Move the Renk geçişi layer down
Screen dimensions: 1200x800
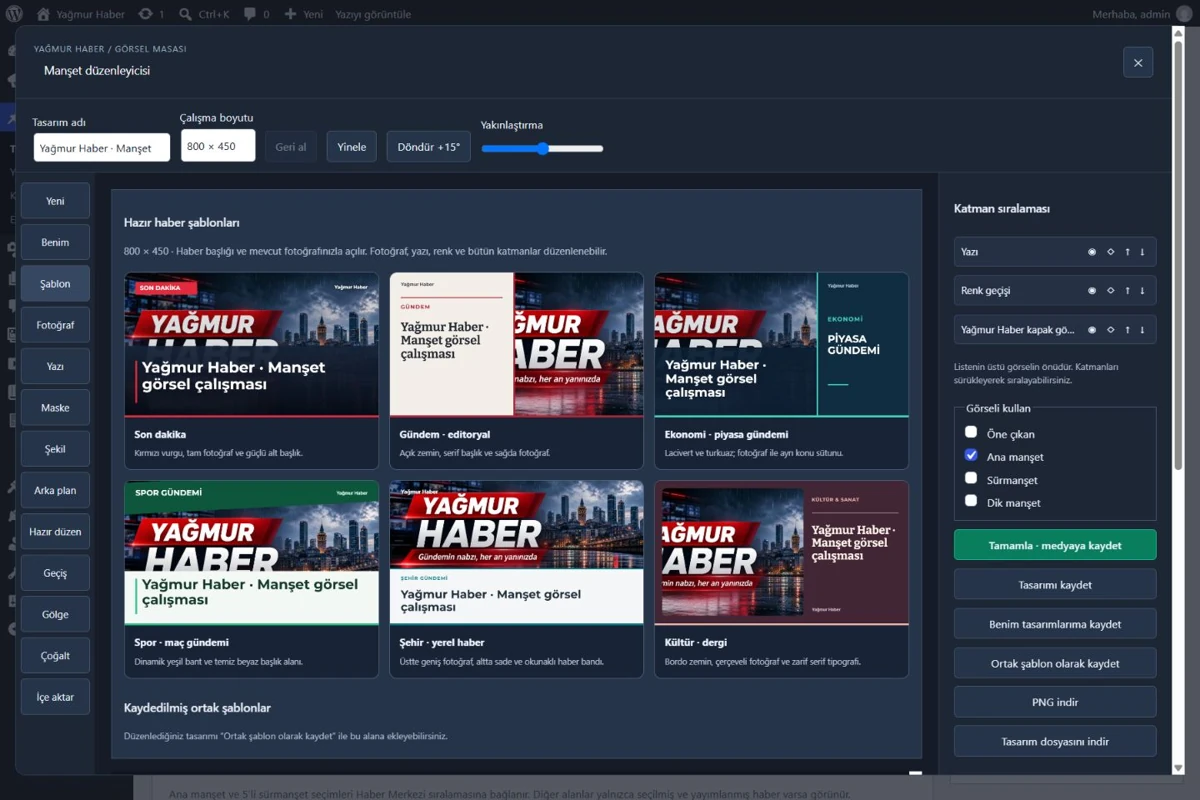coord(1142,291)
